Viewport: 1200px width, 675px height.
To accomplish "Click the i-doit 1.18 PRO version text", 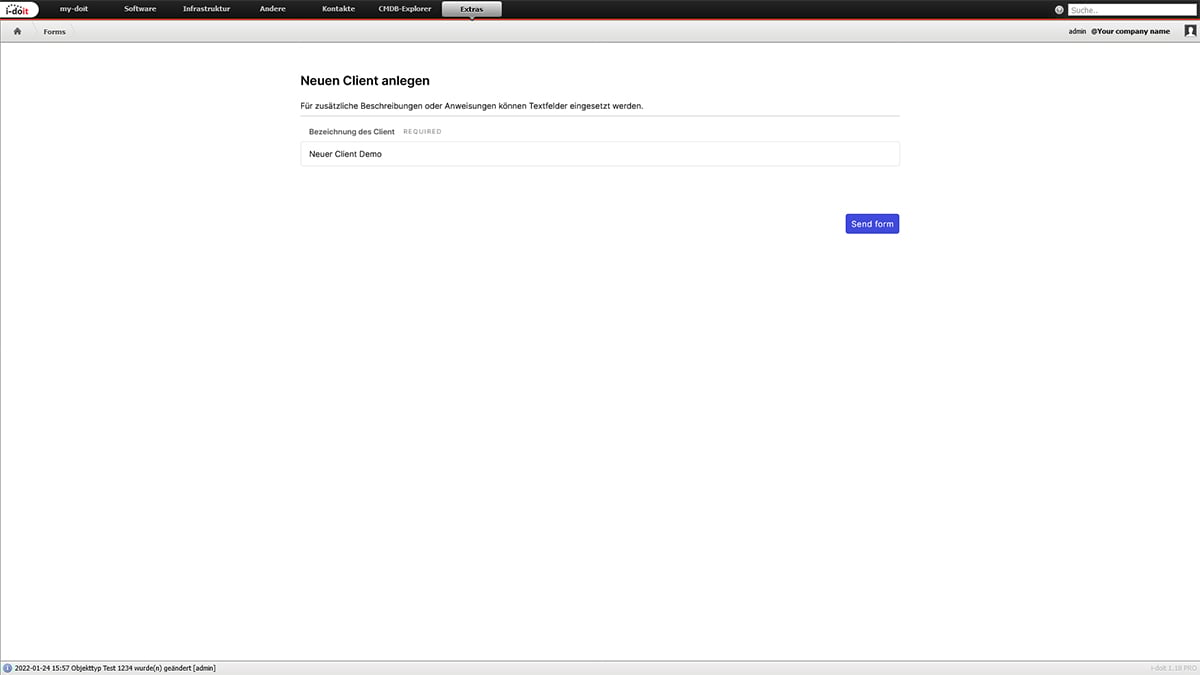I will 1173,668.
